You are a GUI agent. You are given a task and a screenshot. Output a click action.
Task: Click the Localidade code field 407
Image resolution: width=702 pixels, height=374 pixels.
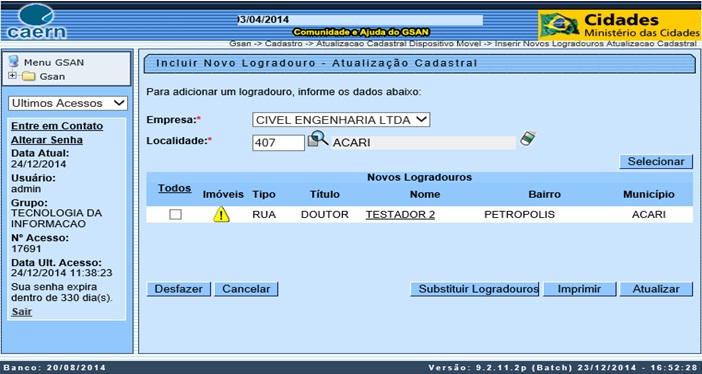pyautogui.click(x=278, y=143)
